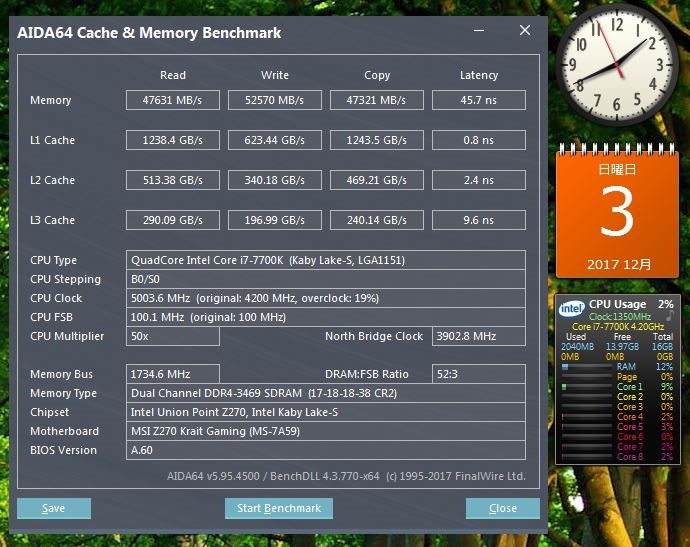This screenshot has height=547, width=690.
Task: Click Memory Bus value 1734.6 MHz
Action: point(172,374)
